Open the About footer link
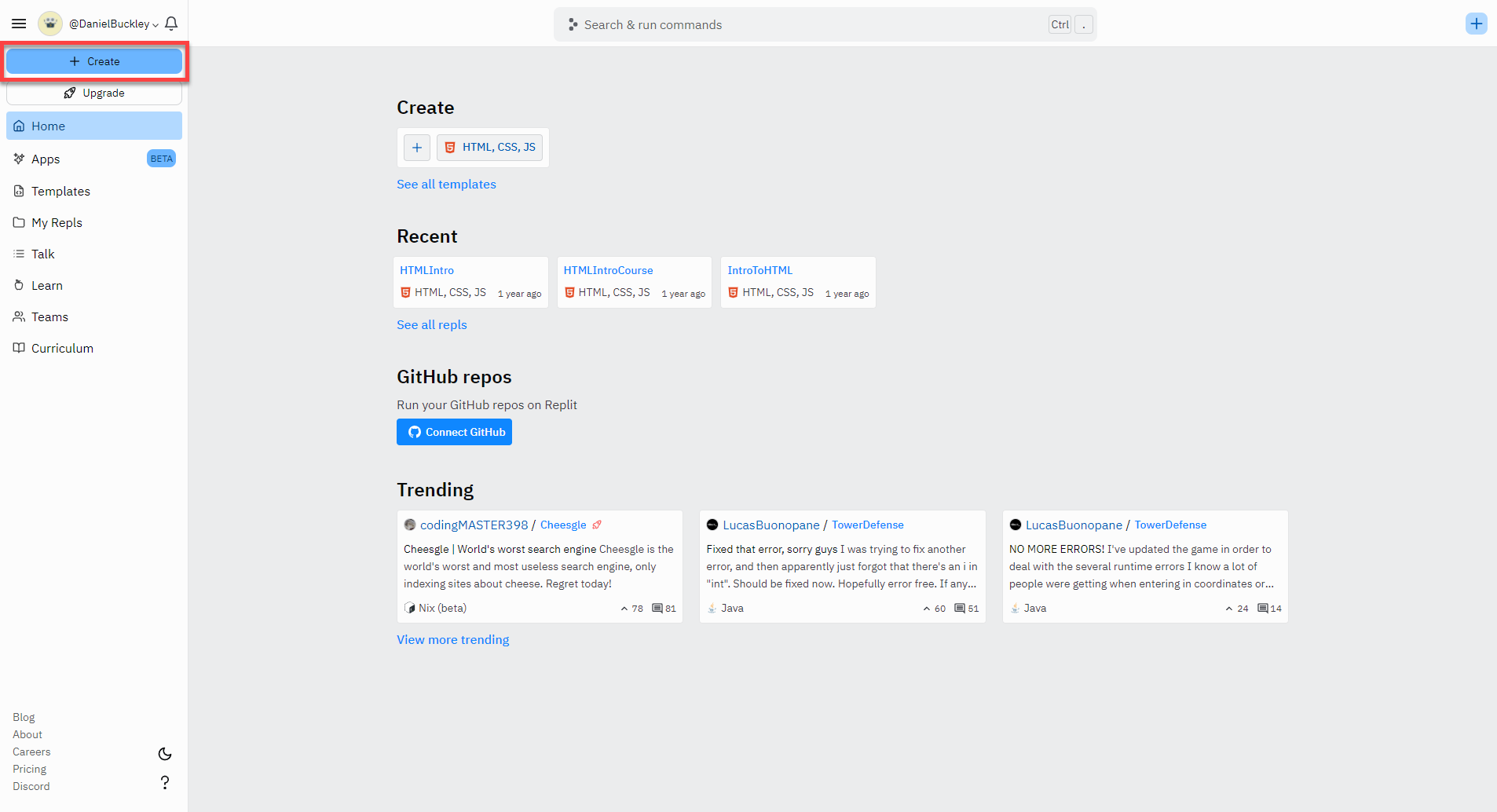This screenshot has height=812, width=1497. point(27,734)
